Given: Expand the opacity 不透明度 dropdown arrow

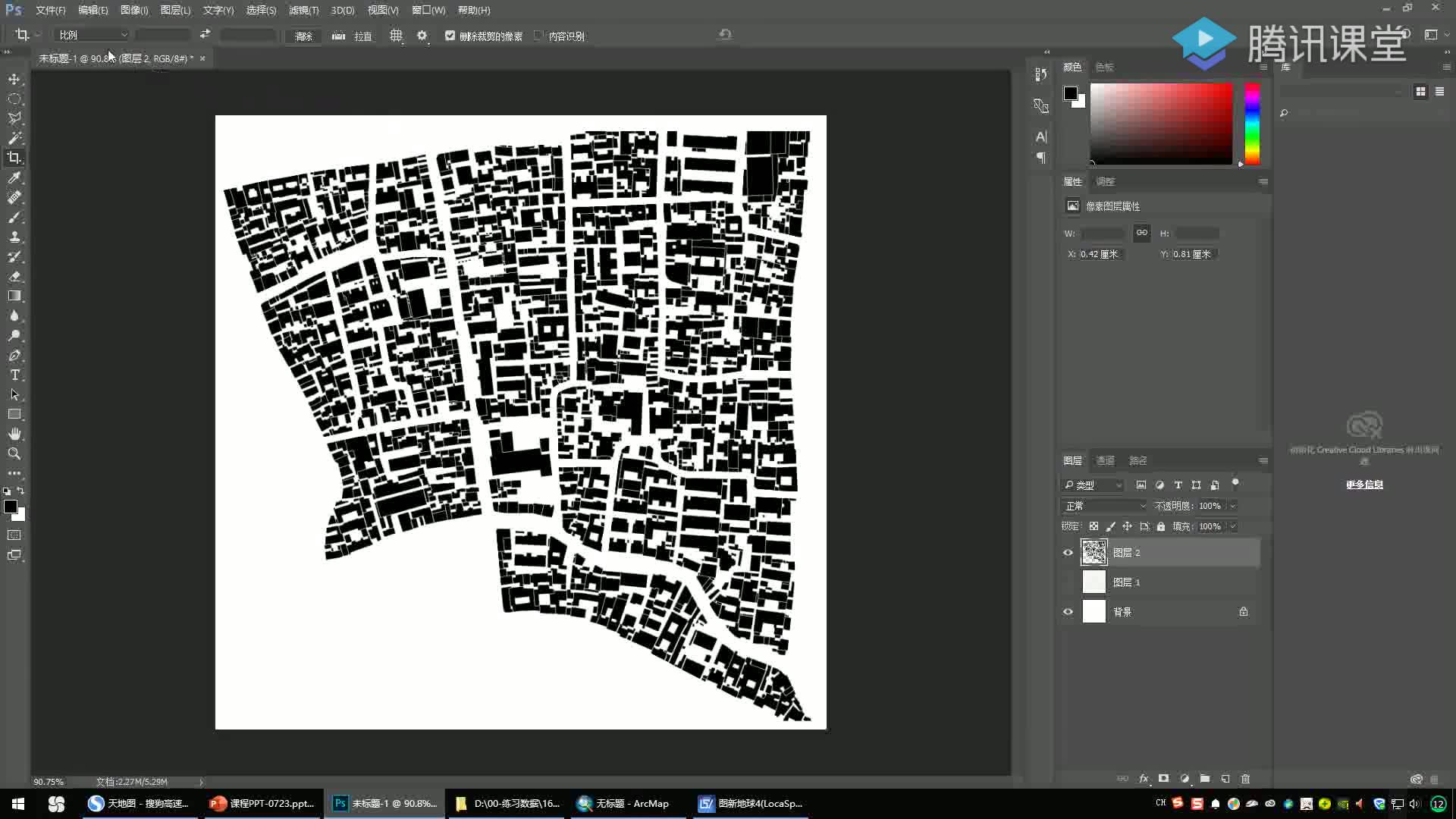Looking at the screenshot, I should coord(1232,506).
